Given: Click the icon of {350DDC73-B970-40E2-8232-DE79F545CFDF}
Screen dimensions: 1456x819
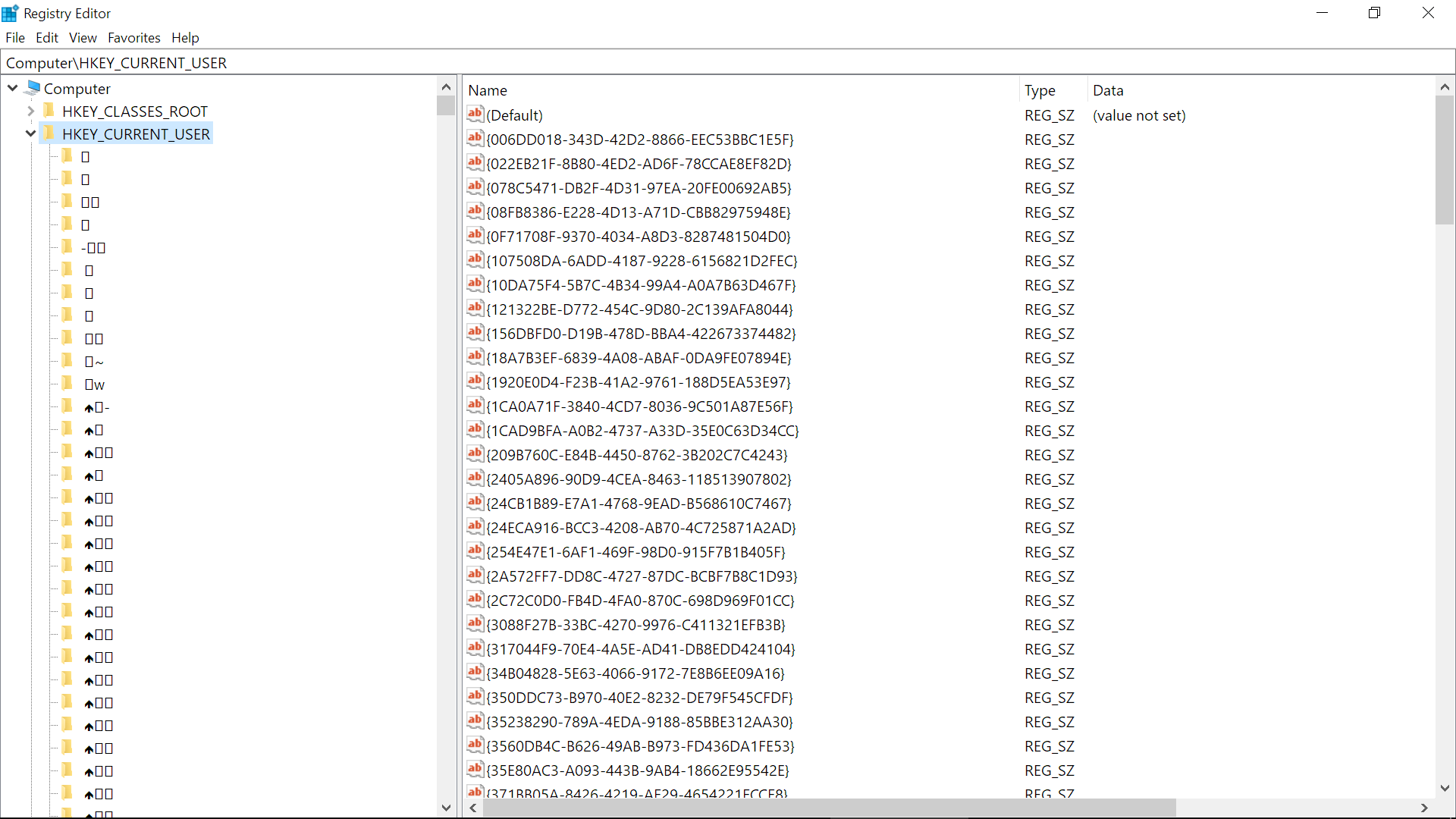Looking at the screenshot, I should pyautogui.click(x=475, y=697).
